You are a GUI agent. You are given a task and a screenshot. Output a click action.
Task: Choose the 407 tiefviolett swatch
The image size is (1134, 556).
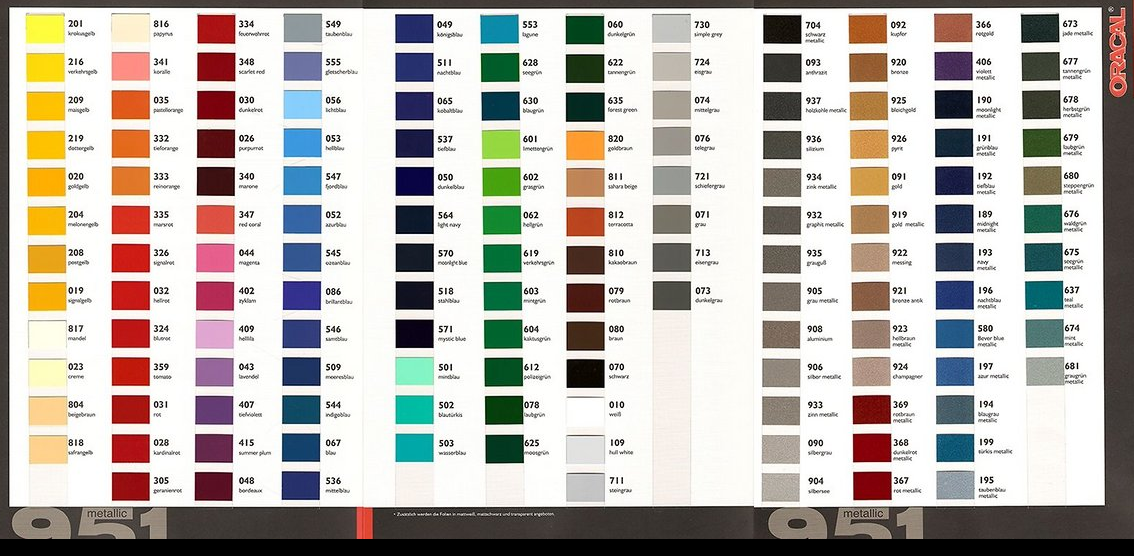pyautogui.click(x=214, y=410)
